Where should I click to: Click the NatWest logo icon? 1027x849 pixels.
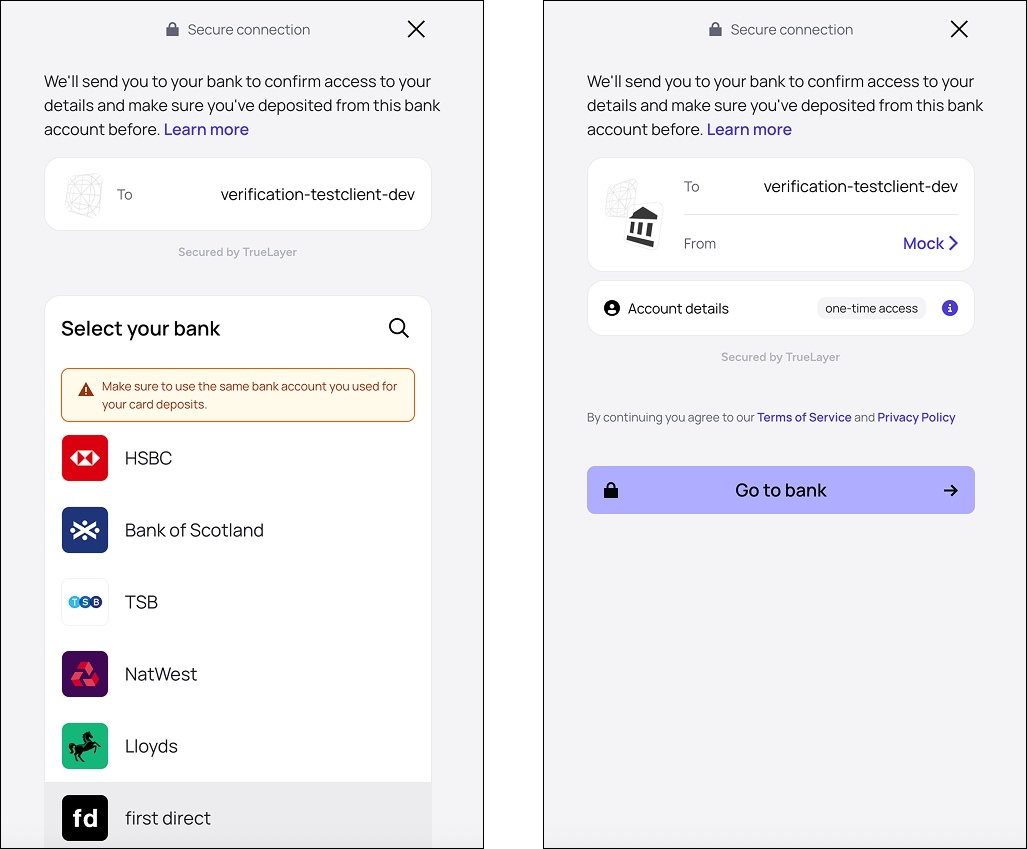[x=85, y=674]
